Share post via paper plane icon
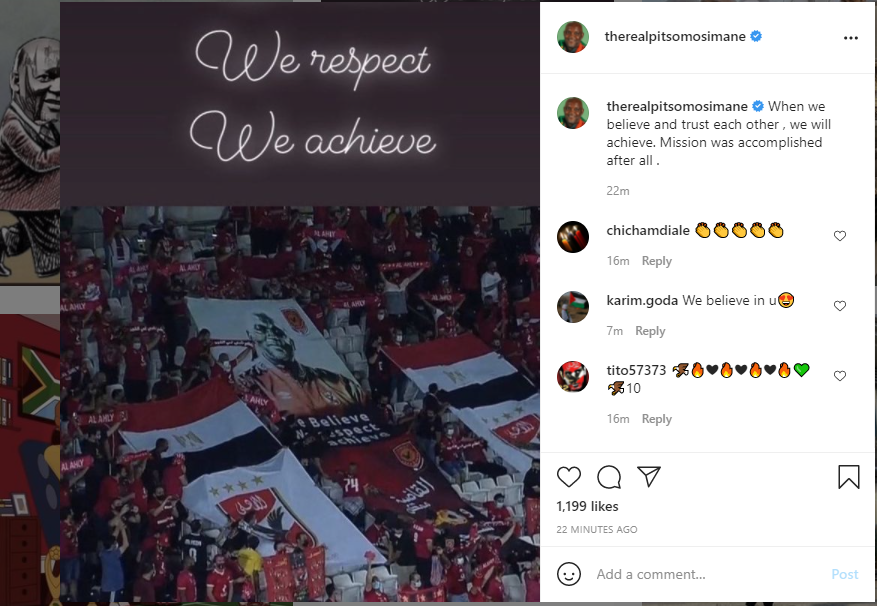The image size is (877, 606). pos(649,477)
